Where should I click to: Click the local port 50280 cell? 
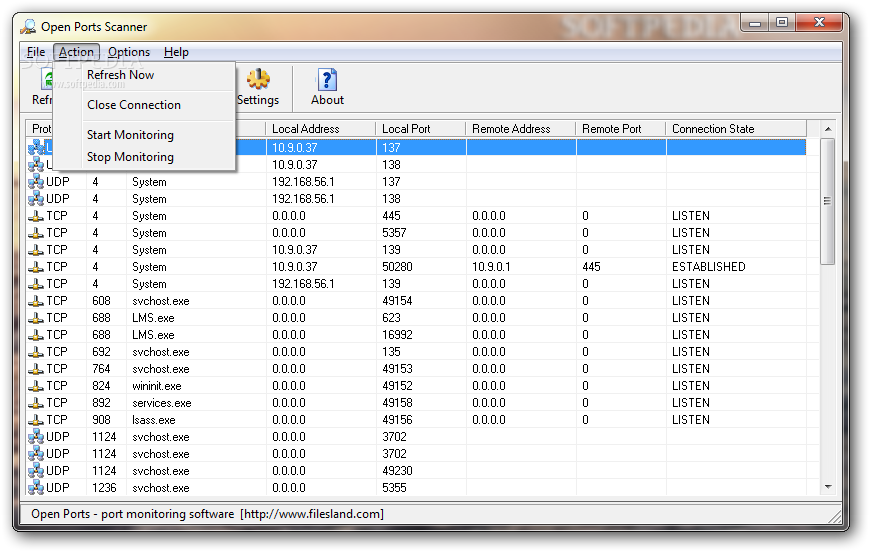397,267
